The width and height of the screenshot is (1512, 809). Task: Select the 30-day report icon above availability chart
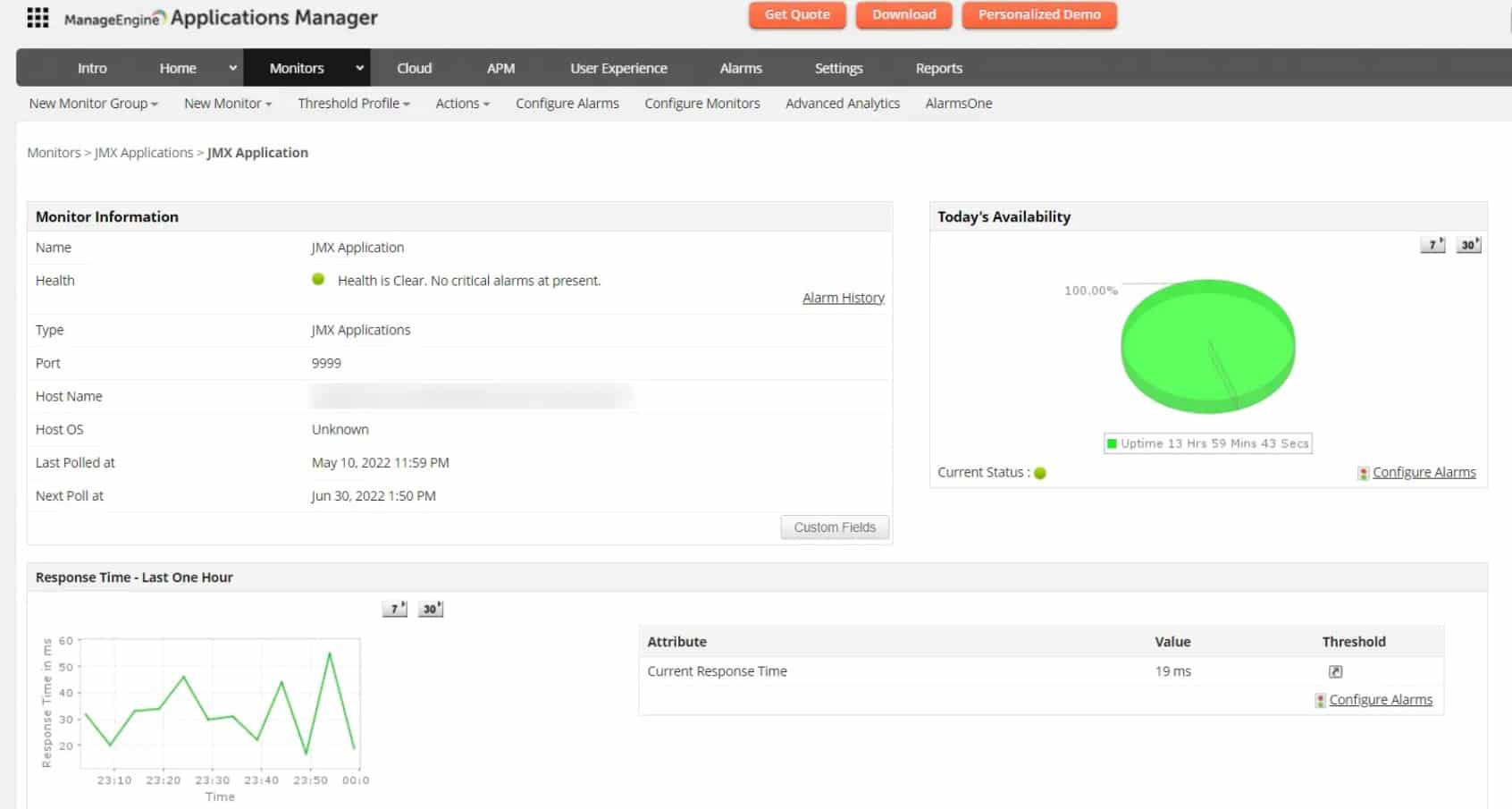[1468, 244]
